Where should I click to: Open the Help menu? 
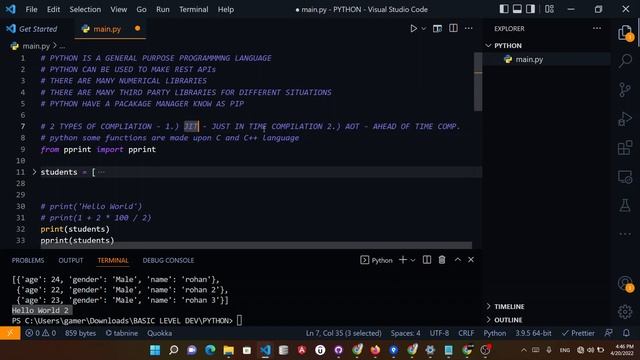click(225, 9)
